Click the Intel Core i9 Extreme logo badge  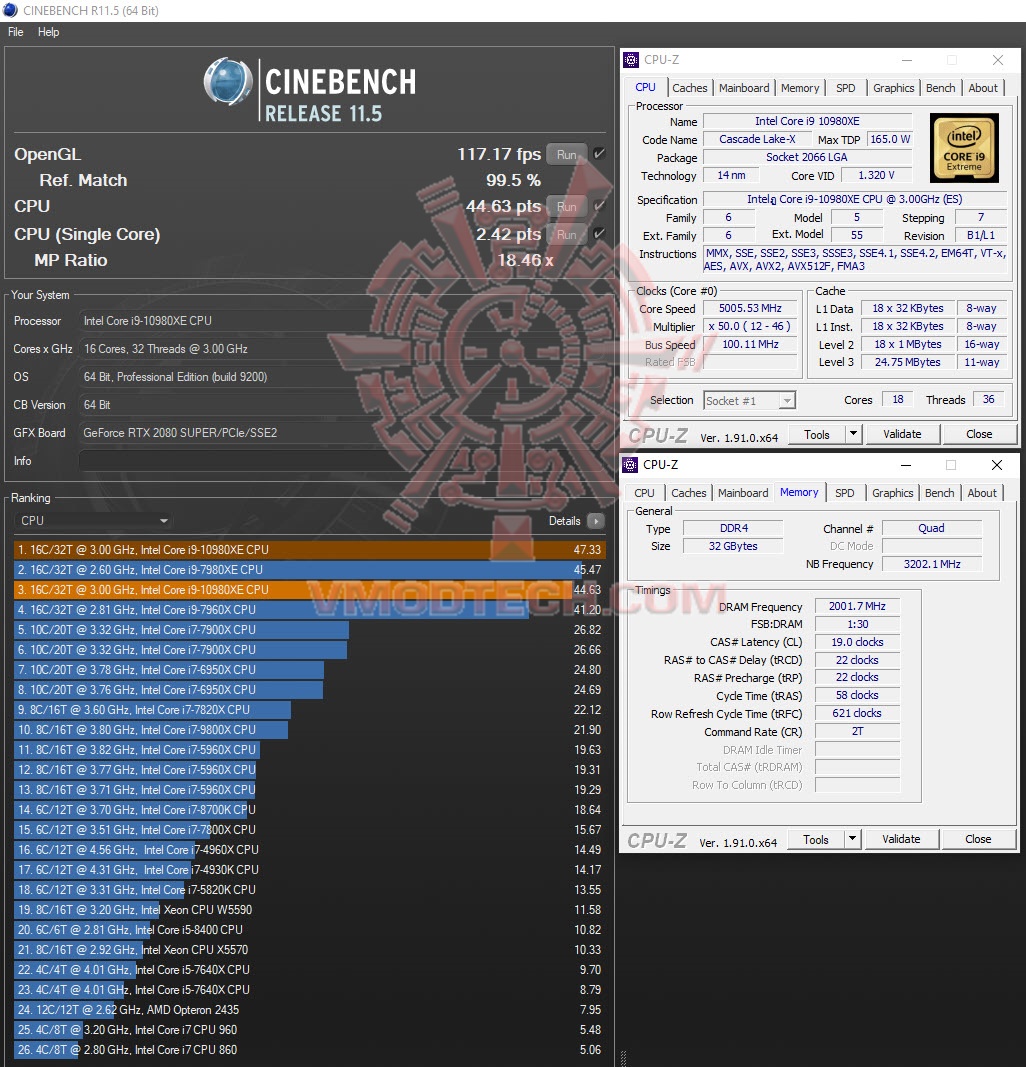coord(964,148)
